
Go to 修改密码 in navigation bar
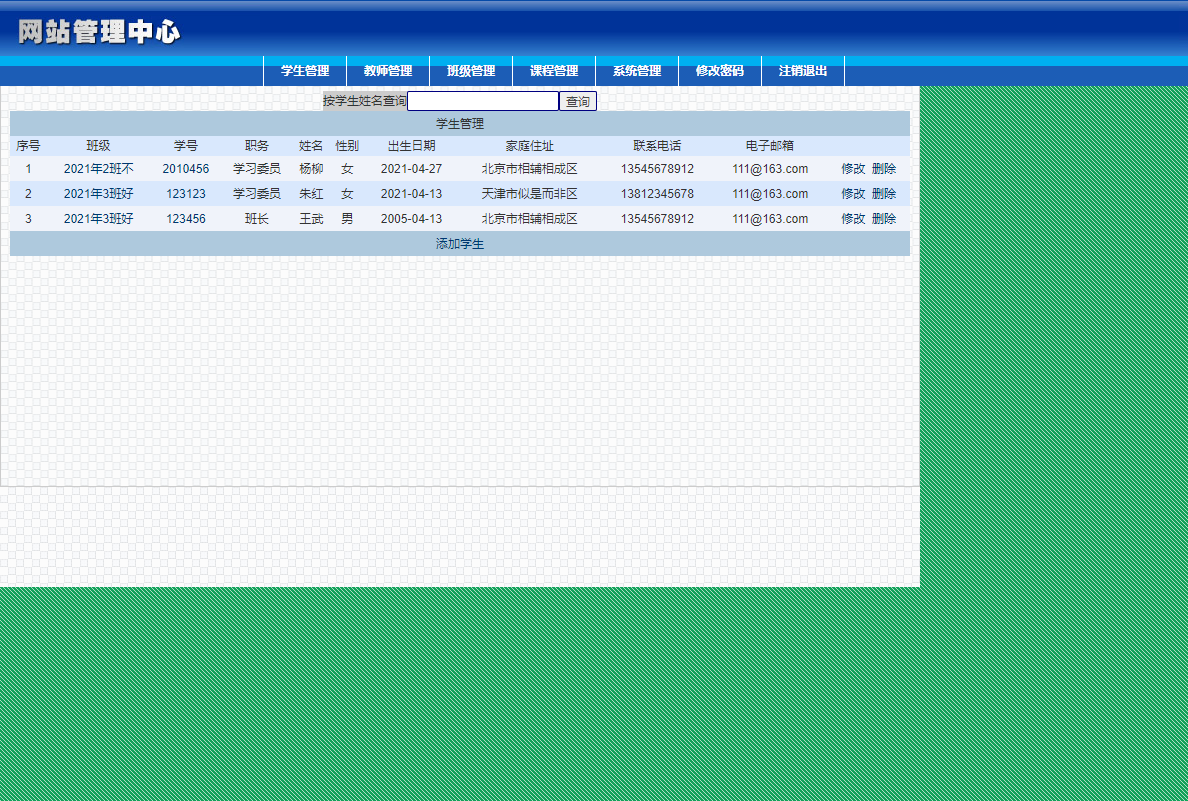(x=720, y=70)
